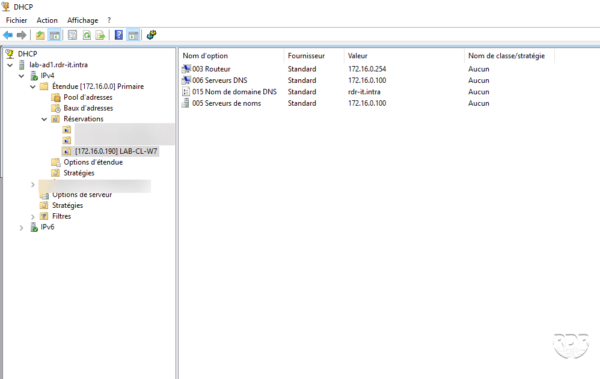
Task: Click the 005 Serveurs de noms icon
Action: 186,103
